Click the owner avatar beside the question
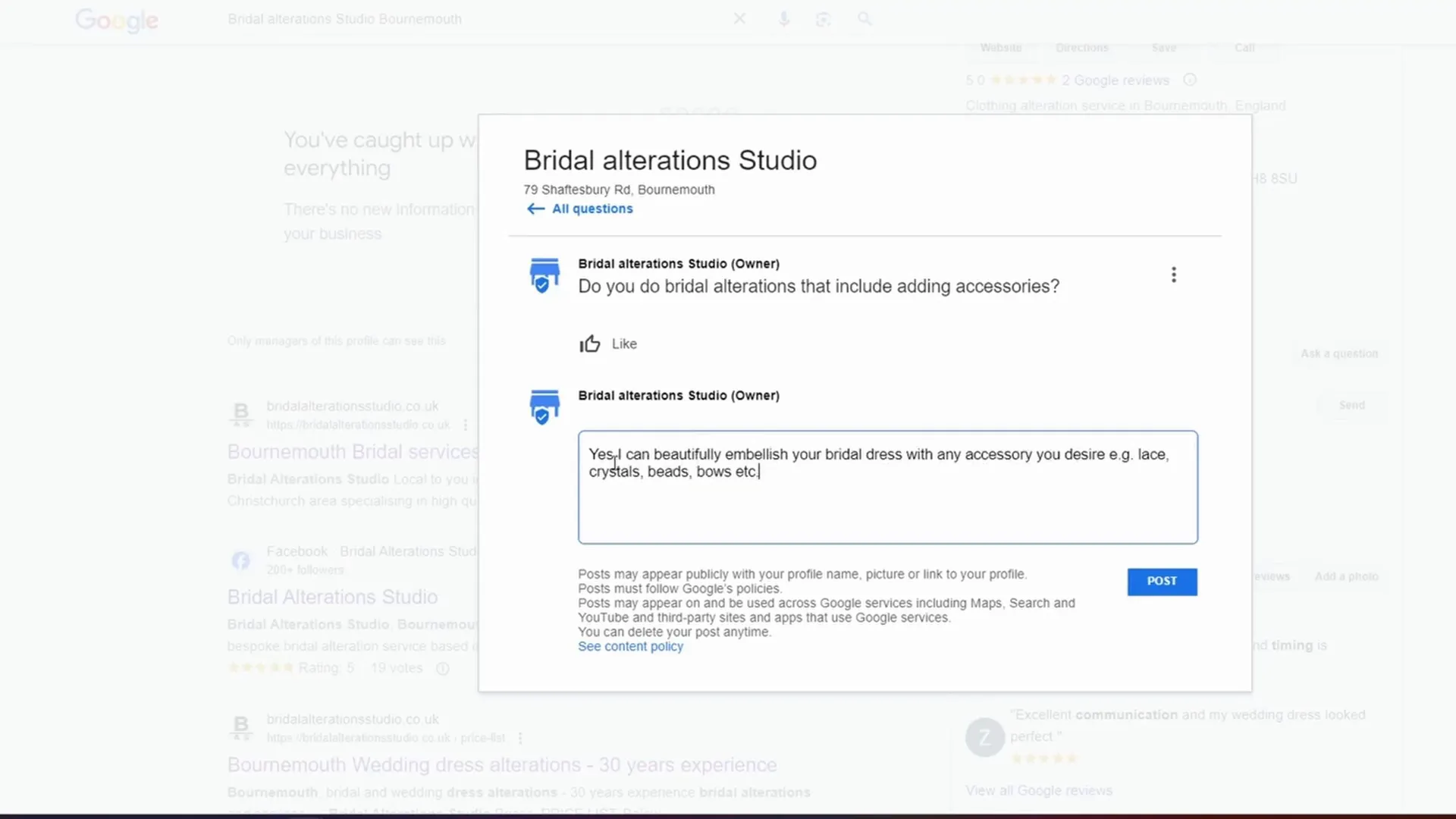Screen dimensions: 1456x819 (x=544, y=275)
